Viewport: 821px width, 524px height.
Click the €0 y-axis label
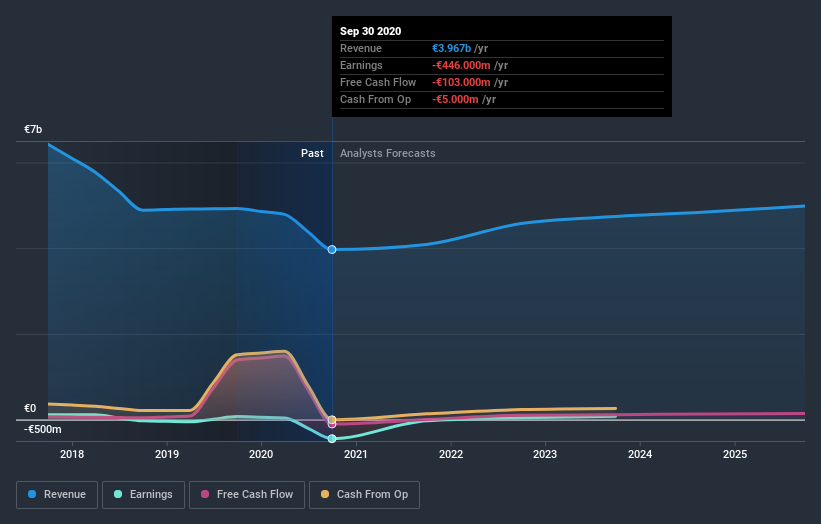[30, 408]
